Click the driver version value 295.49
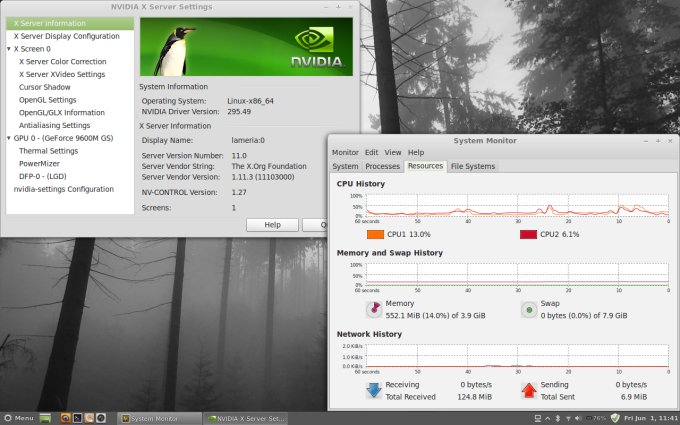680x425 pixels. 239,111
